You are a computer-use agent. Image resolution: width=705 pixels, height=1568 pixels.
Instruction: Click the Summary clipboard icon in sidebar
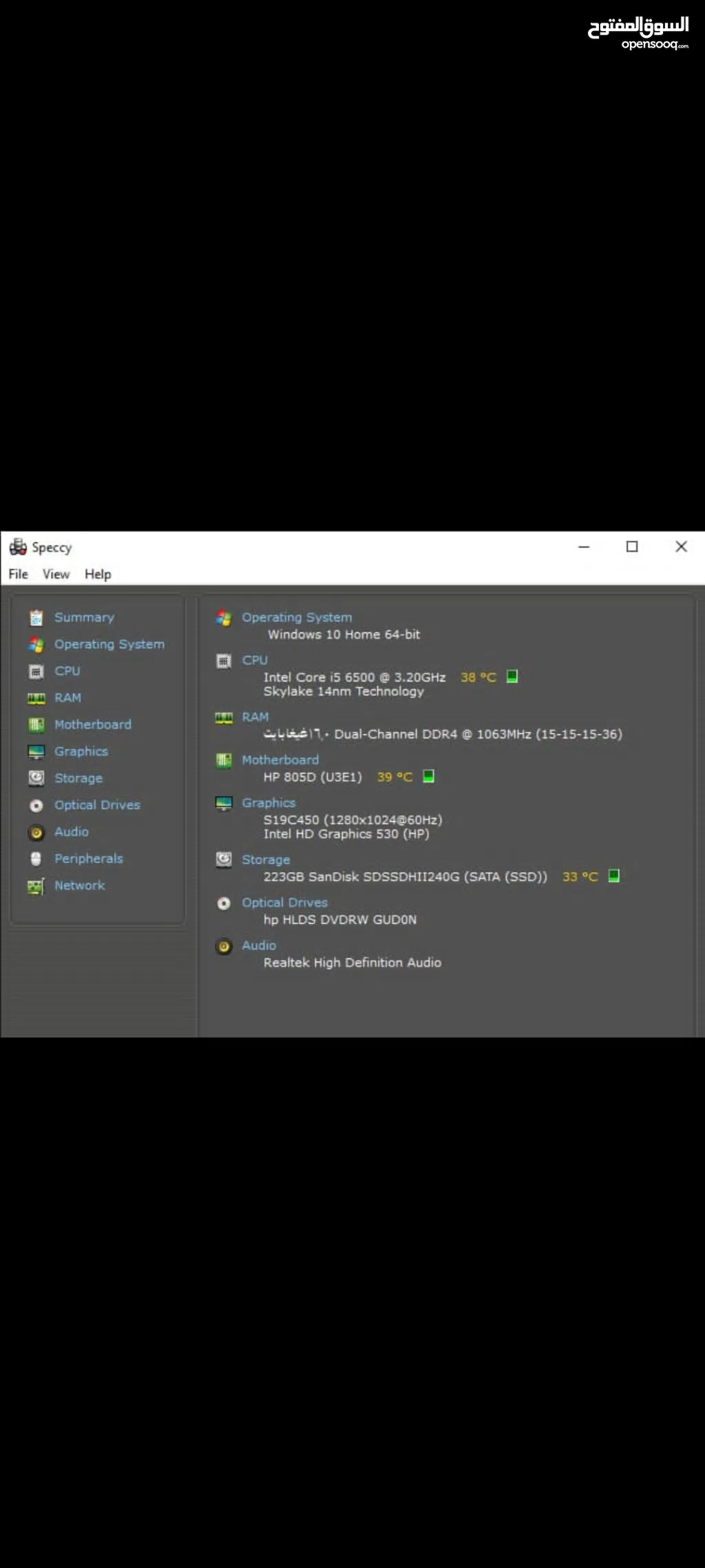coord(36,618)
